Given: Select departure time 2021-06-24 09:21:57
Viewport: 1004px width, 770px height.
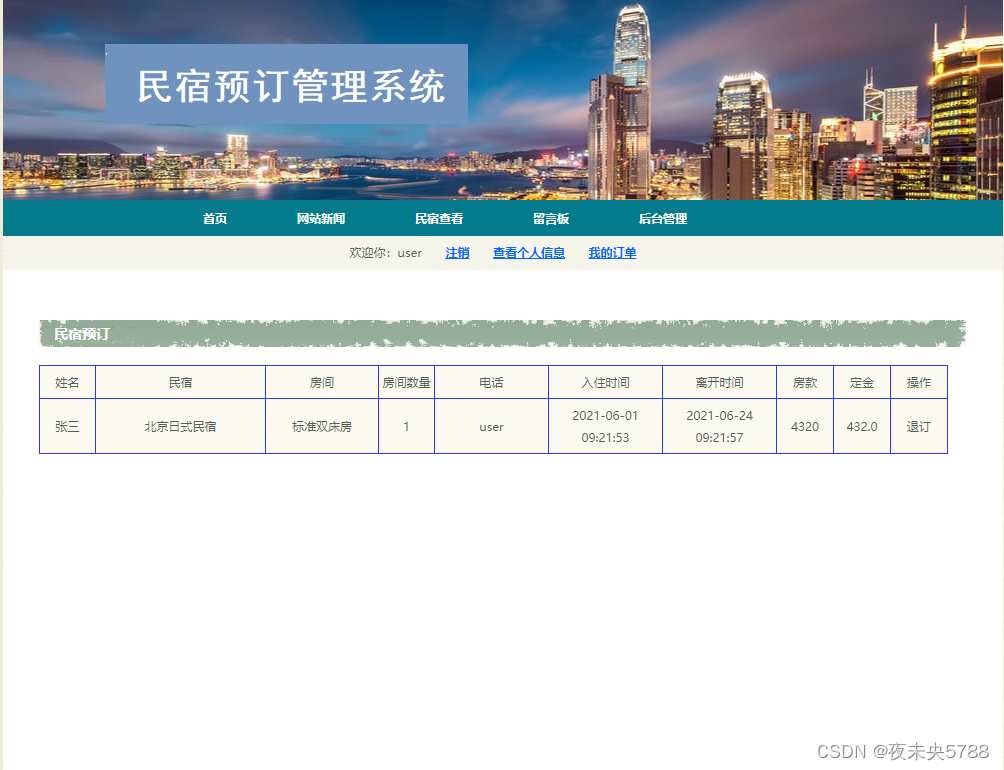Looking at the screenshot, I should [719, 426].
